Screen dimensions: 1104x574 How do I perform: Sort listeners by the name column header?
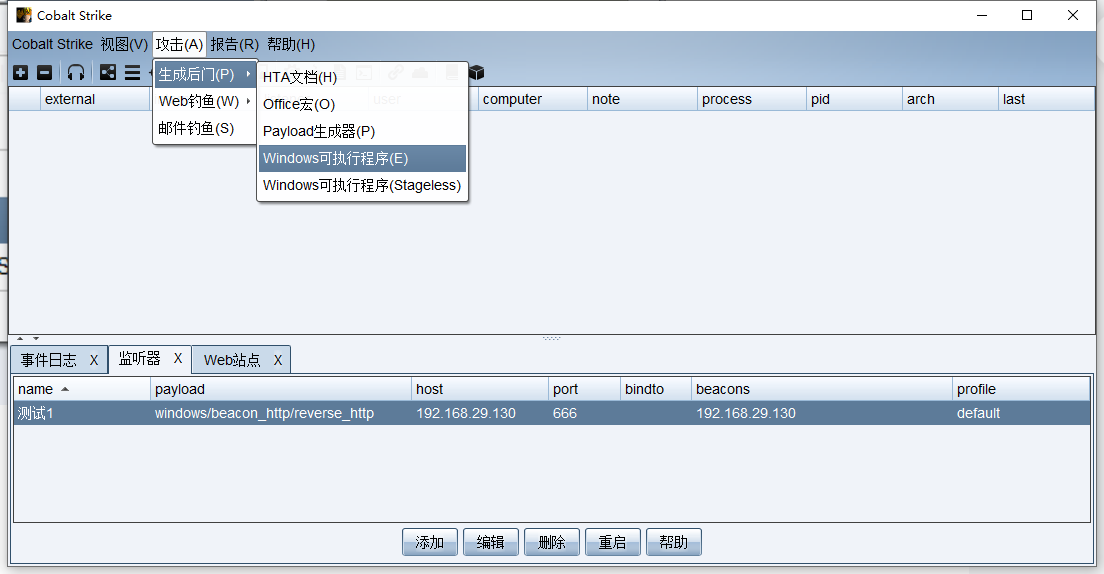(x=82, y=389)
